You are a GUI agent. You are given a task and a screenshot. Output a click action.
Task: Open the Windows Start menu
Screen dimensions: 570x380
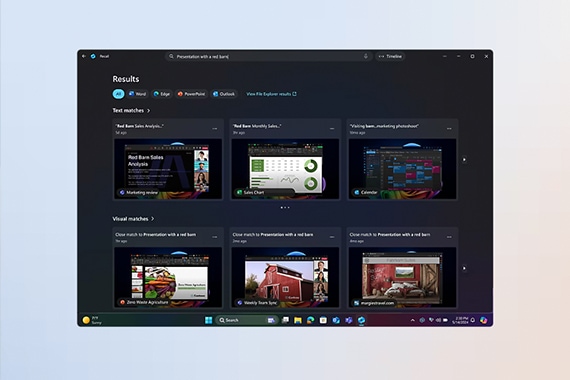(209, 320)
